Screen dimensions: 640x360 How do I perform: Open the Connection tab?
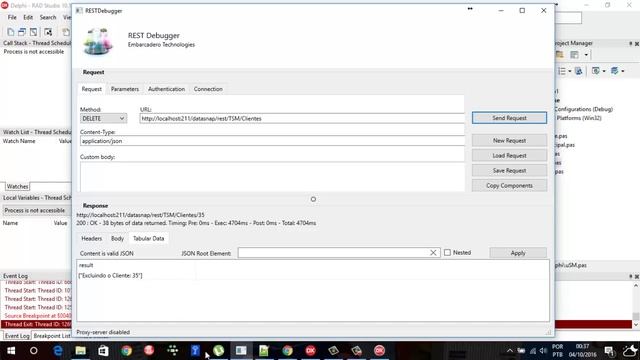[x=208, y=89]
